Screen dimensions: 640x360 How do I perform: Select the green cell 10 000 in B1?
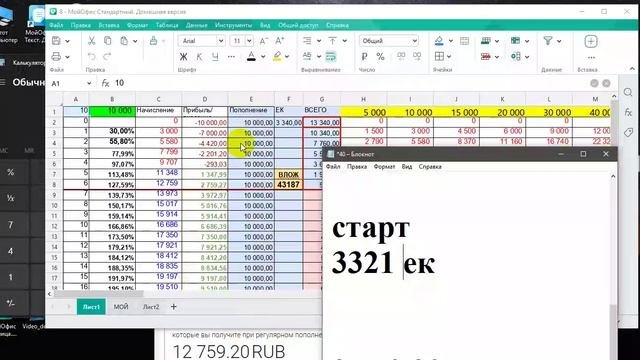[112, 111]
